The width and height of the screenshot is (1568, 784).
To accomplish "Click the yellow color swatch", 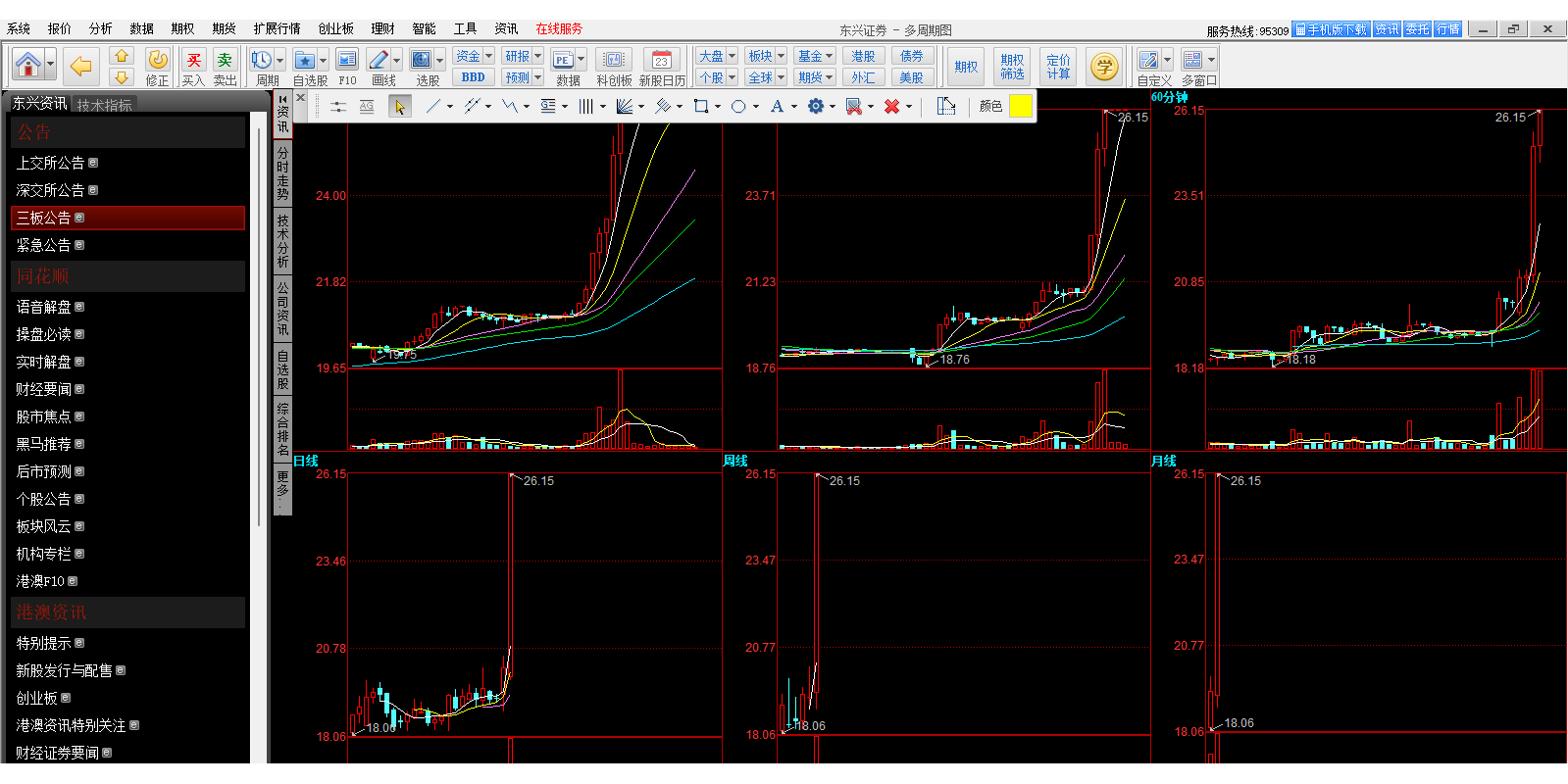I will tap(1020, 106).
